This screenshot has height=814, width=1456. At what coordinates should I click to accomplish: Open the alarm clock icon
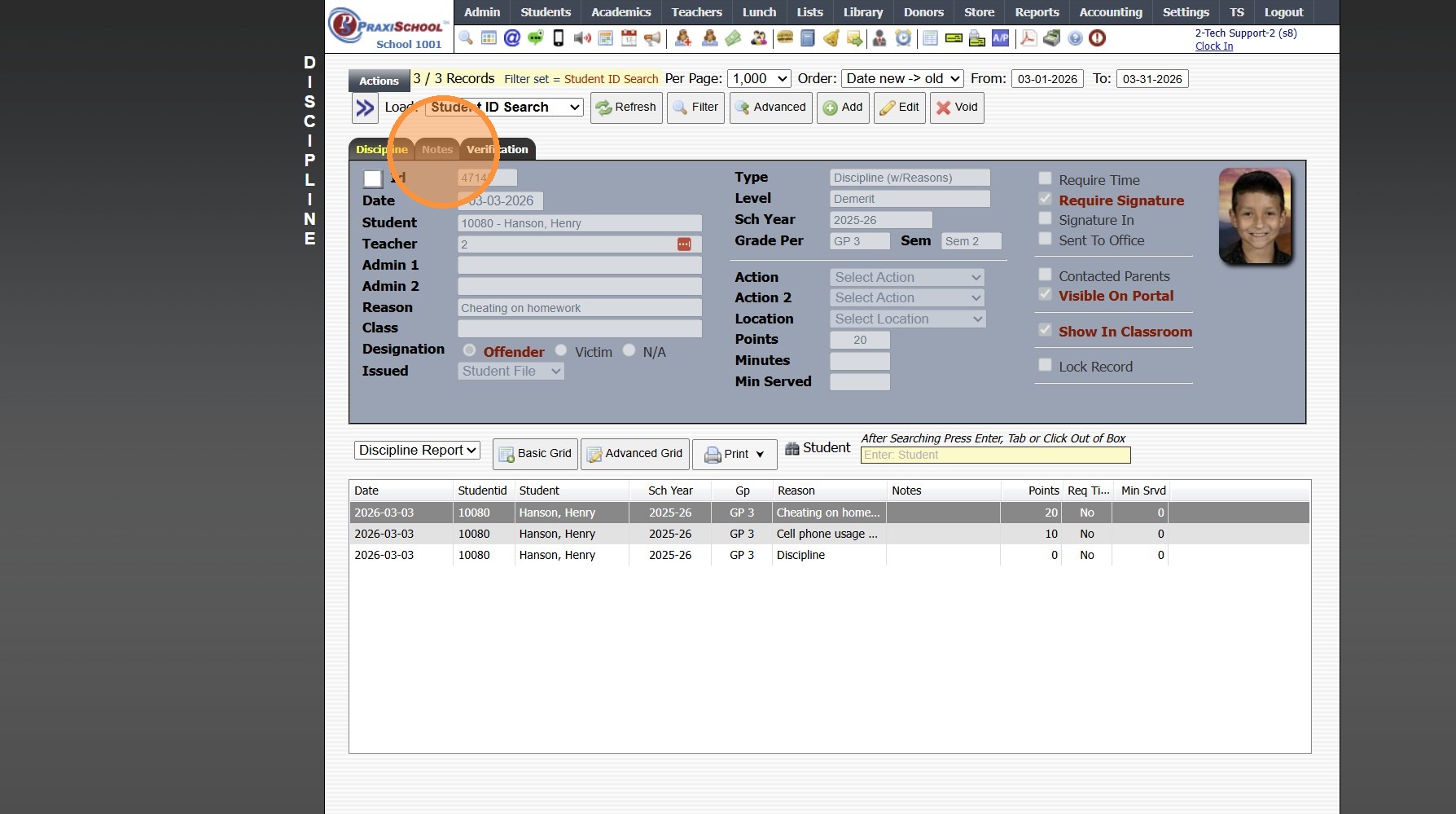903,38
